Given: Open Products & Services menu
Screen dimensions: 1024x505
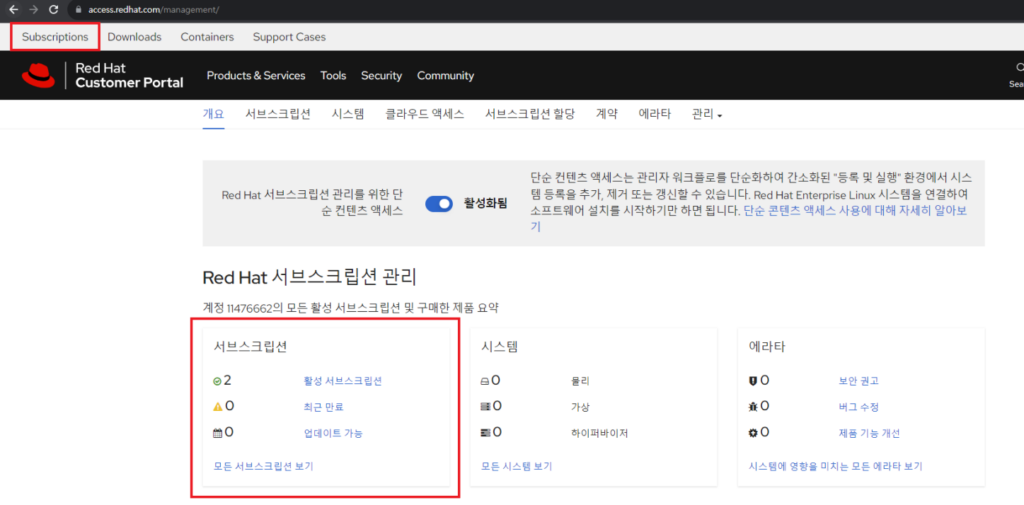Looking at the screenshot, I should click(256, 76).
